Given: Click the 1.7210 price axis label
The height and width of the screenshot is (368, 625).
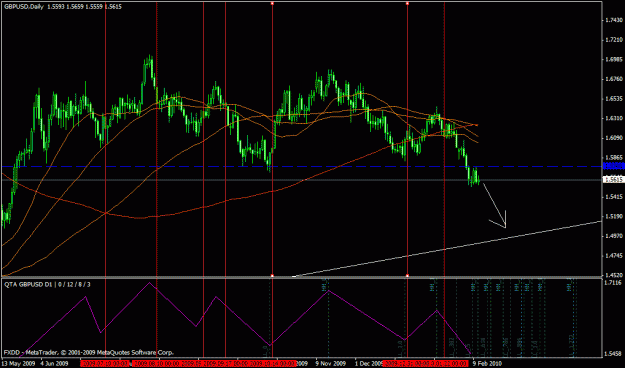Looking at the screenshot, I should [614, 39].
